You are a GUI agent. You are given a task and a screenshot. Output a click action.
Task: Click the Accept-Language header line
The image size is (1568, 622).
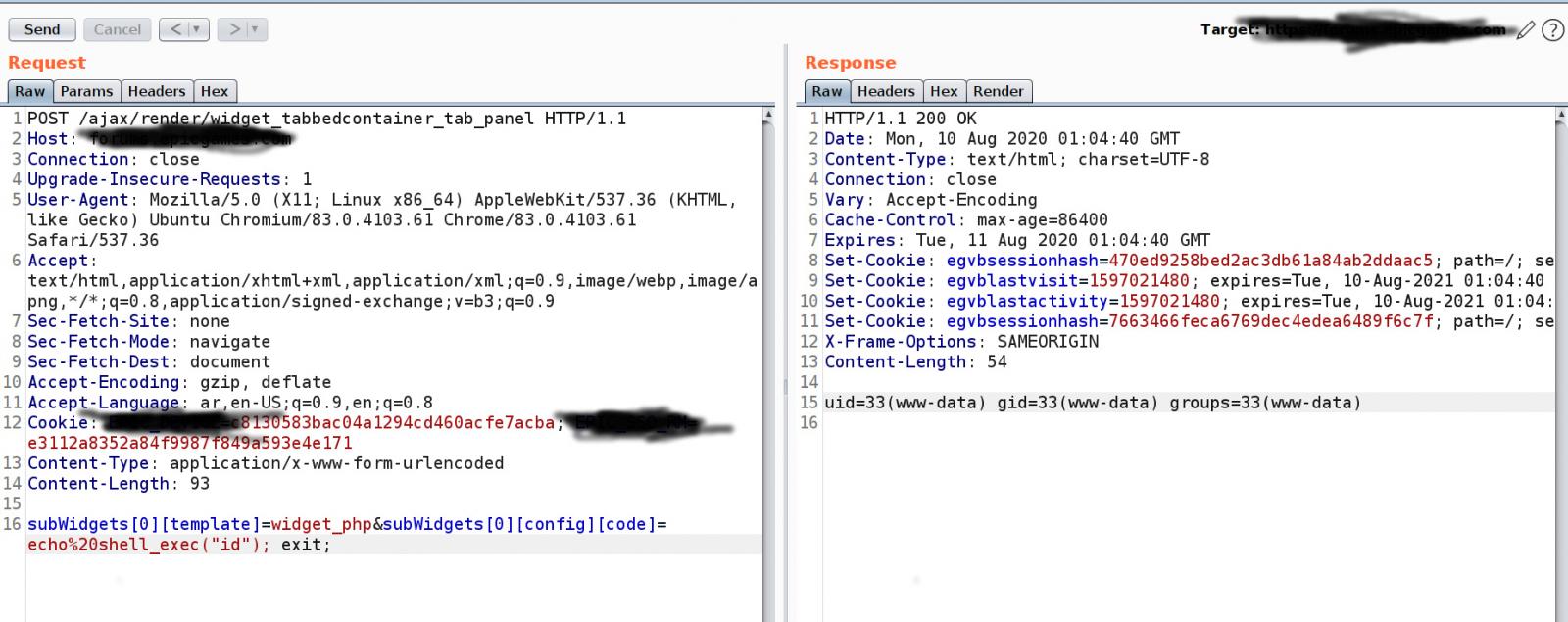pyautogui.click(x=230, y=403)
